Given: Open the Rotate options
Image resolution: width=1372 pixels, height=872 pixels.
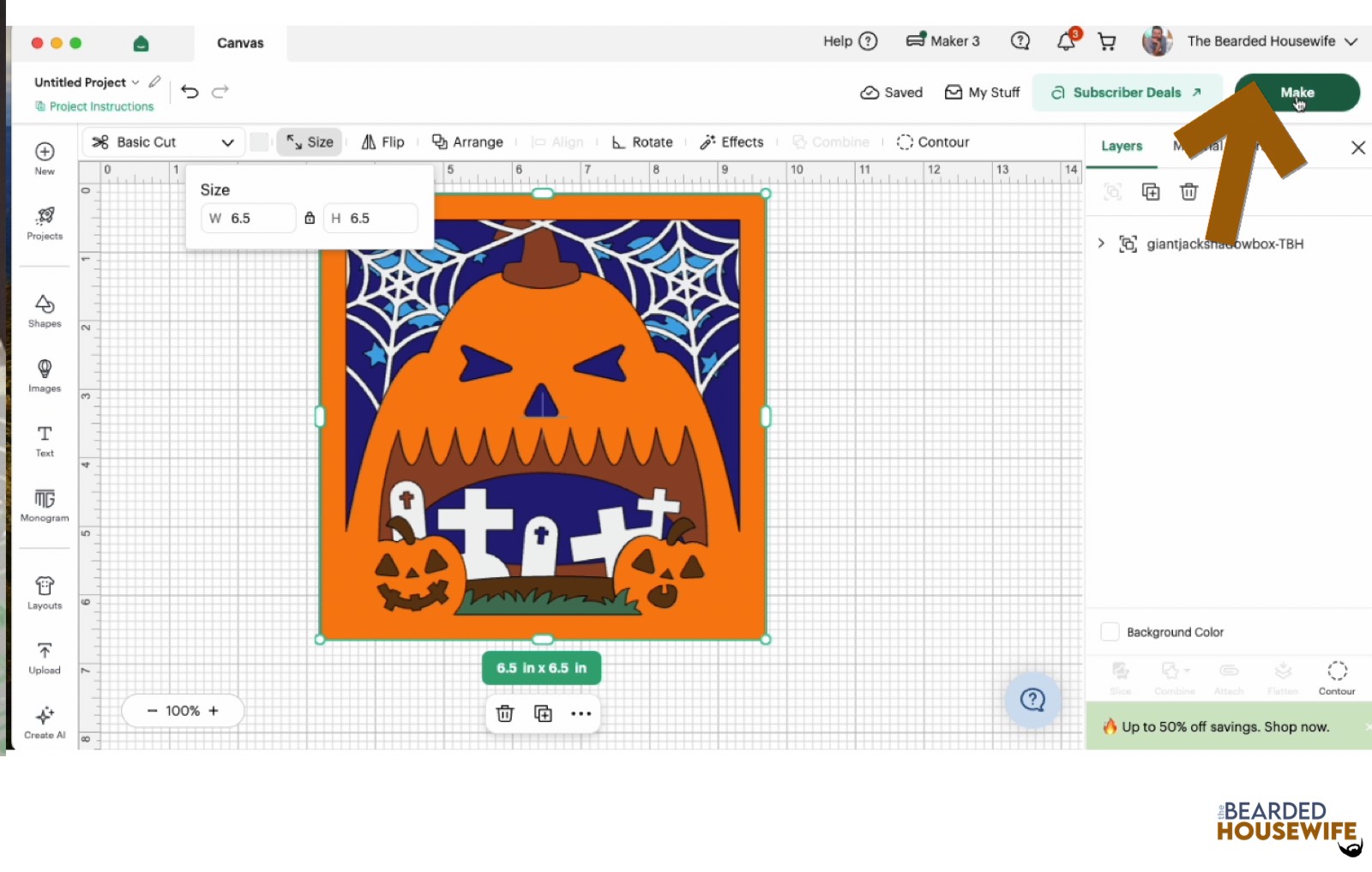Looking at the screenshot, I should pyautogui.click(x=642, y=142).
